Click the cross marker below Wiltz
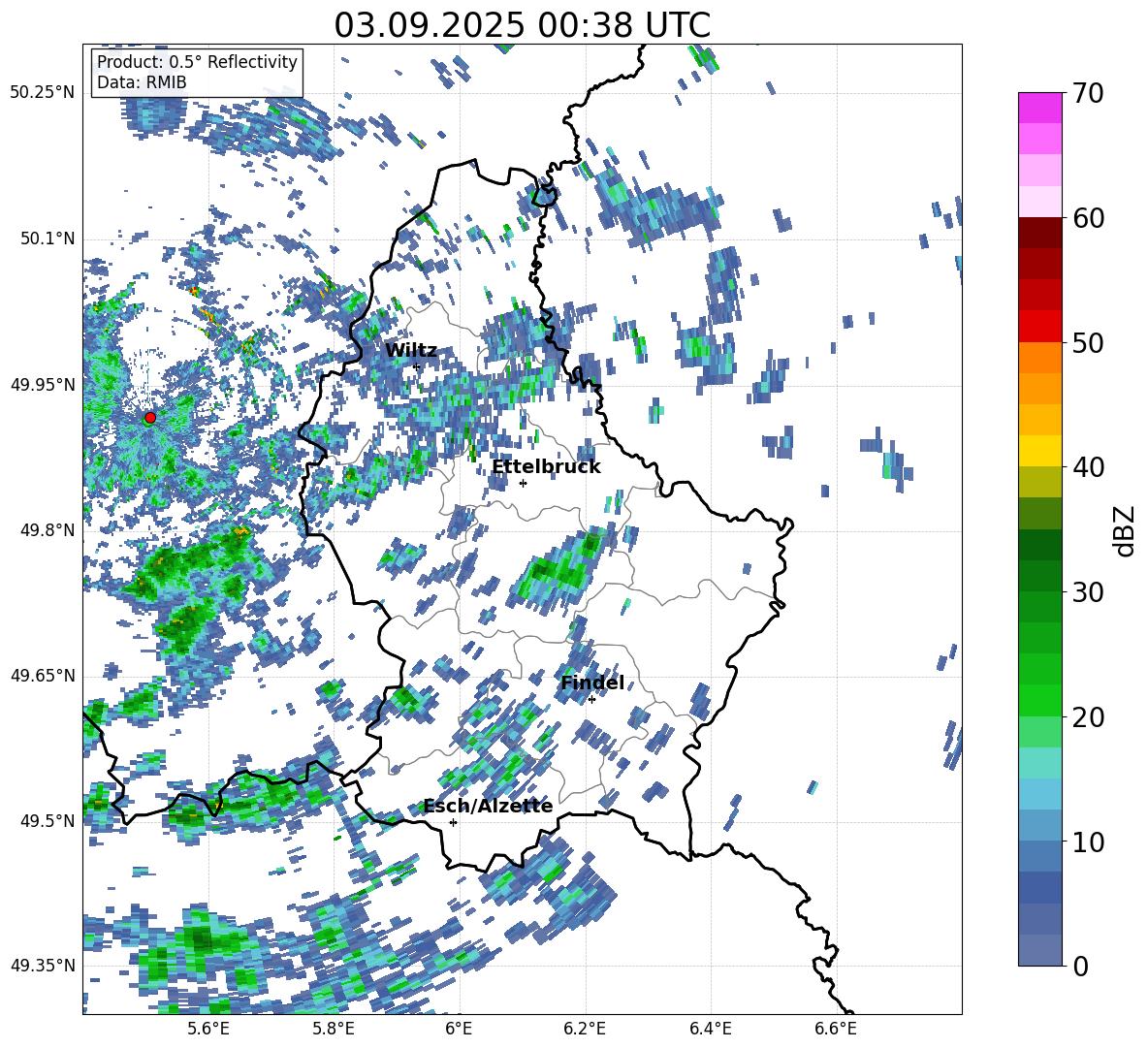This screenshot has width=1148, height=1048. click(417, 366)
